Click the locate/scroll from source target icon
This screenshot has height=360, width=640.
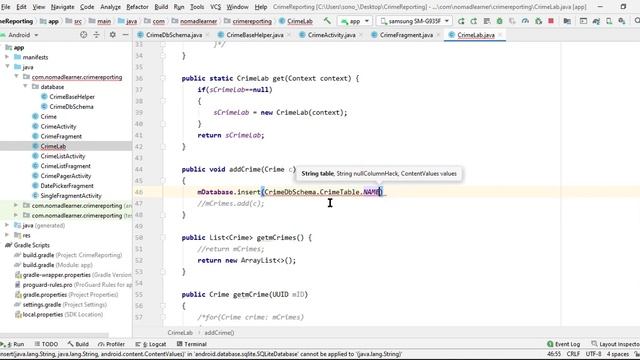pos(84,35)
